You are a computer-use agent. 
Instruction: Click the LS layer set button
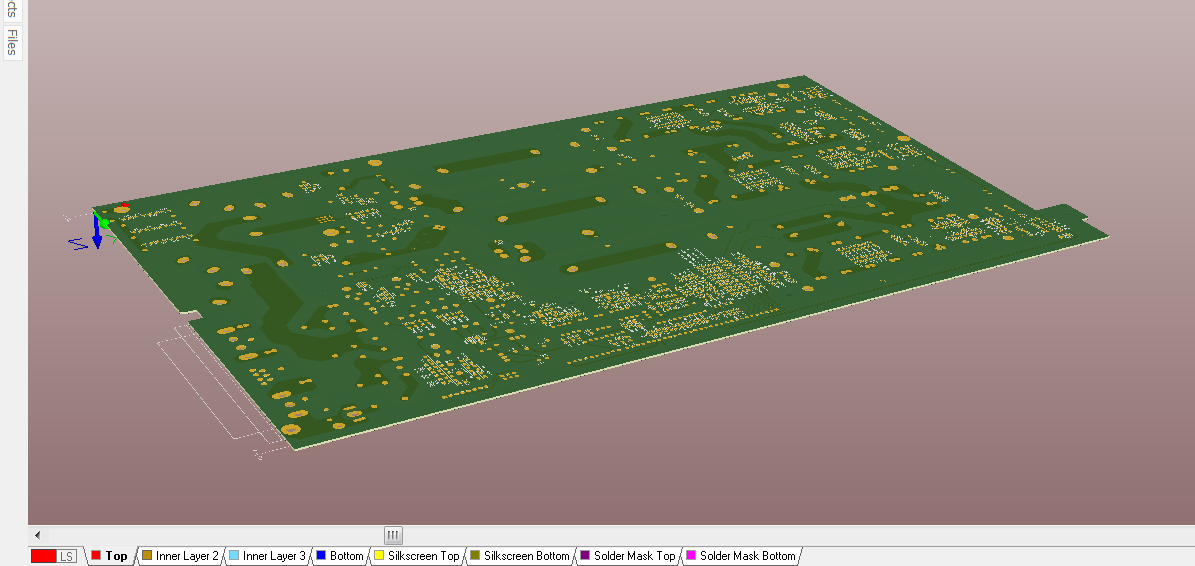point(67,556)
